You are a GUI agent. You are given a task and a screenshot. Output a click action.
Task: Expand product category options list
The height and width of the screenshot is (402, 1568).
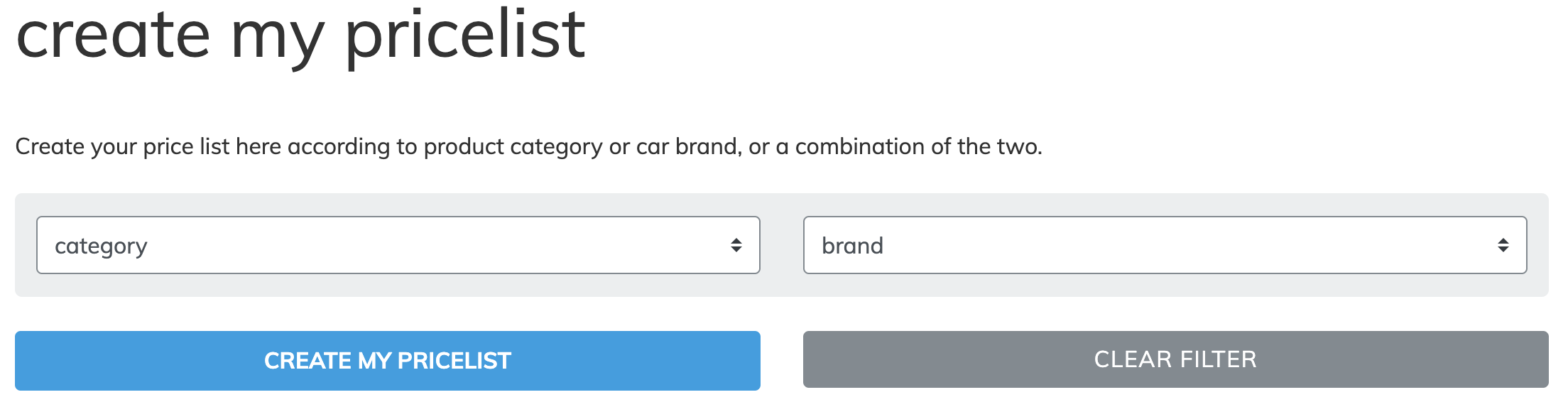tap(398, 245)
